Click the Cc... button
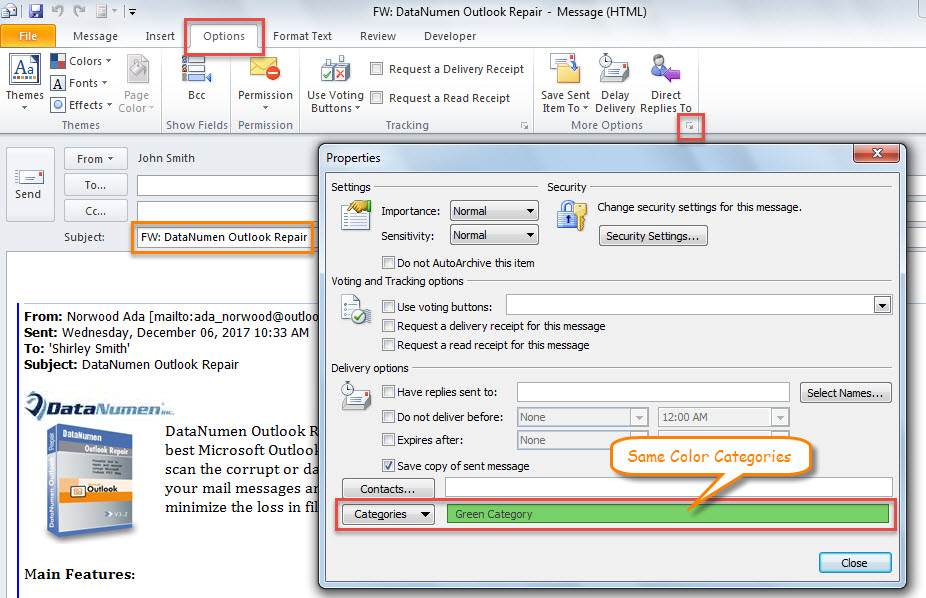Image resolution: width=926 pixels, height=598 pixels. click(x=95, y=211)
